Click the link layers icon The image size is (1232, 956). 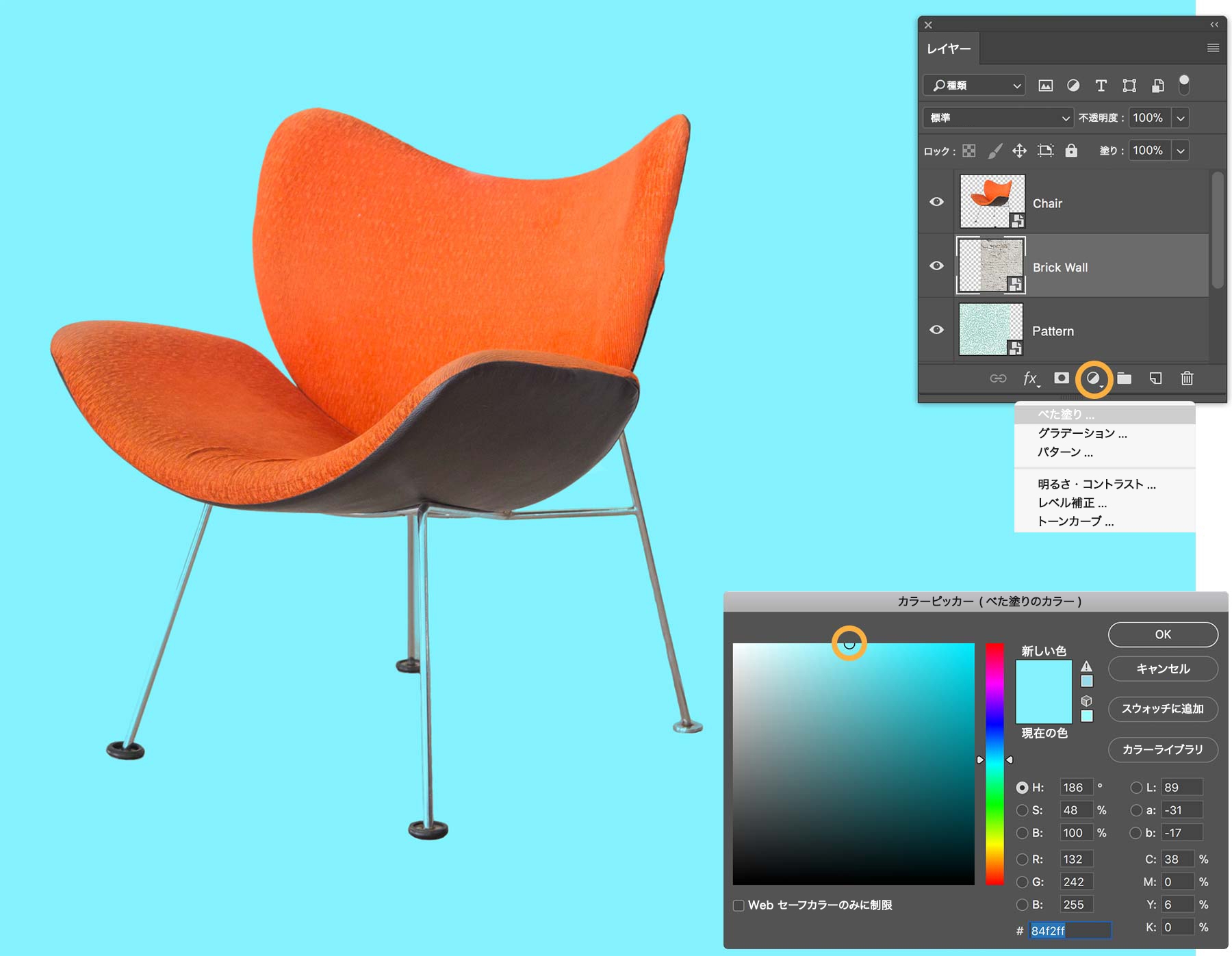pos(998,378)
